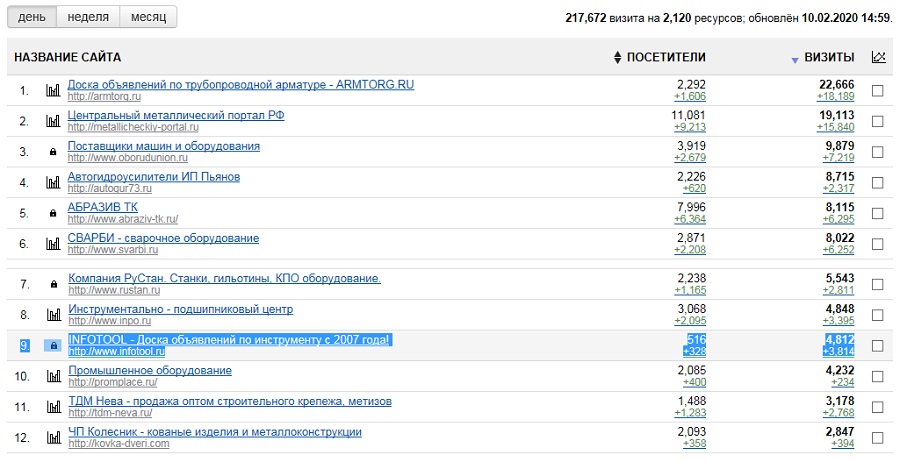Open INFOTOOL Доска объявлений title link

tap(228, 339)
